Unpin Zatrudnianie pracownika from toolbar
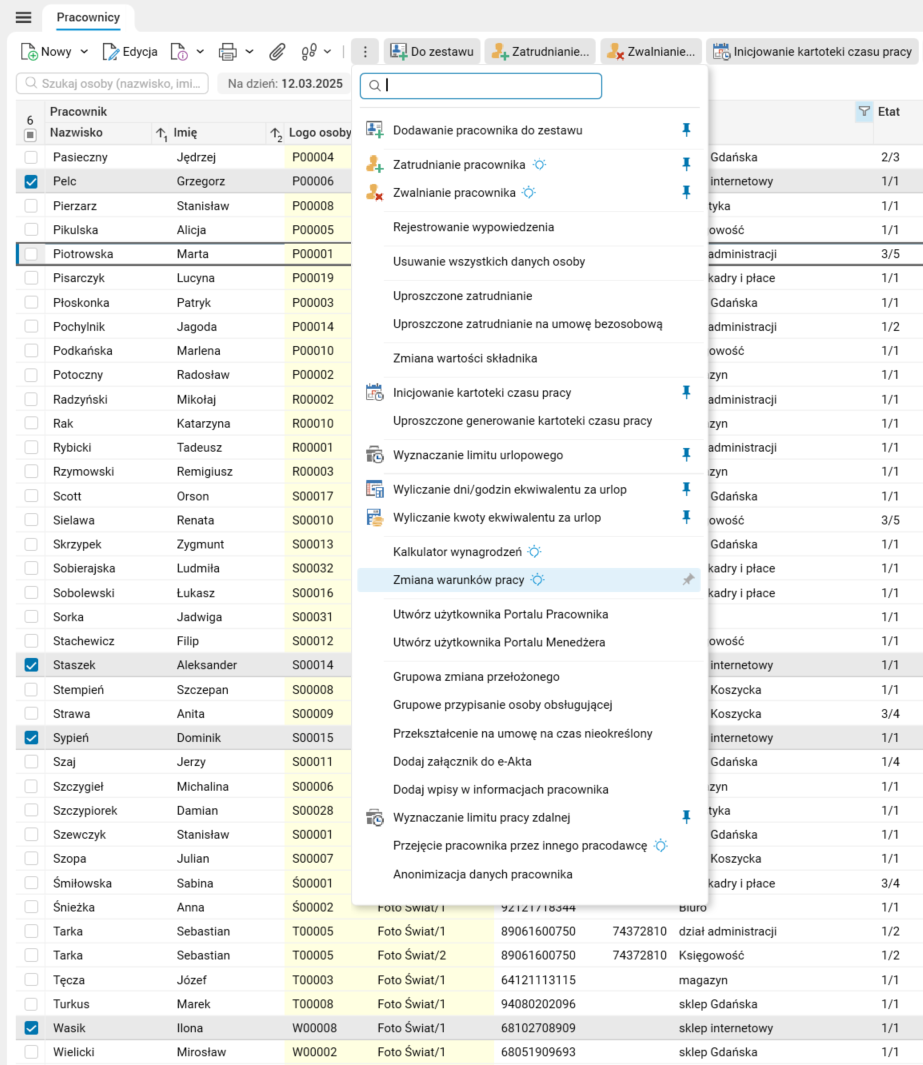This screenshot has width=923, height=1065. coord(686,164)
